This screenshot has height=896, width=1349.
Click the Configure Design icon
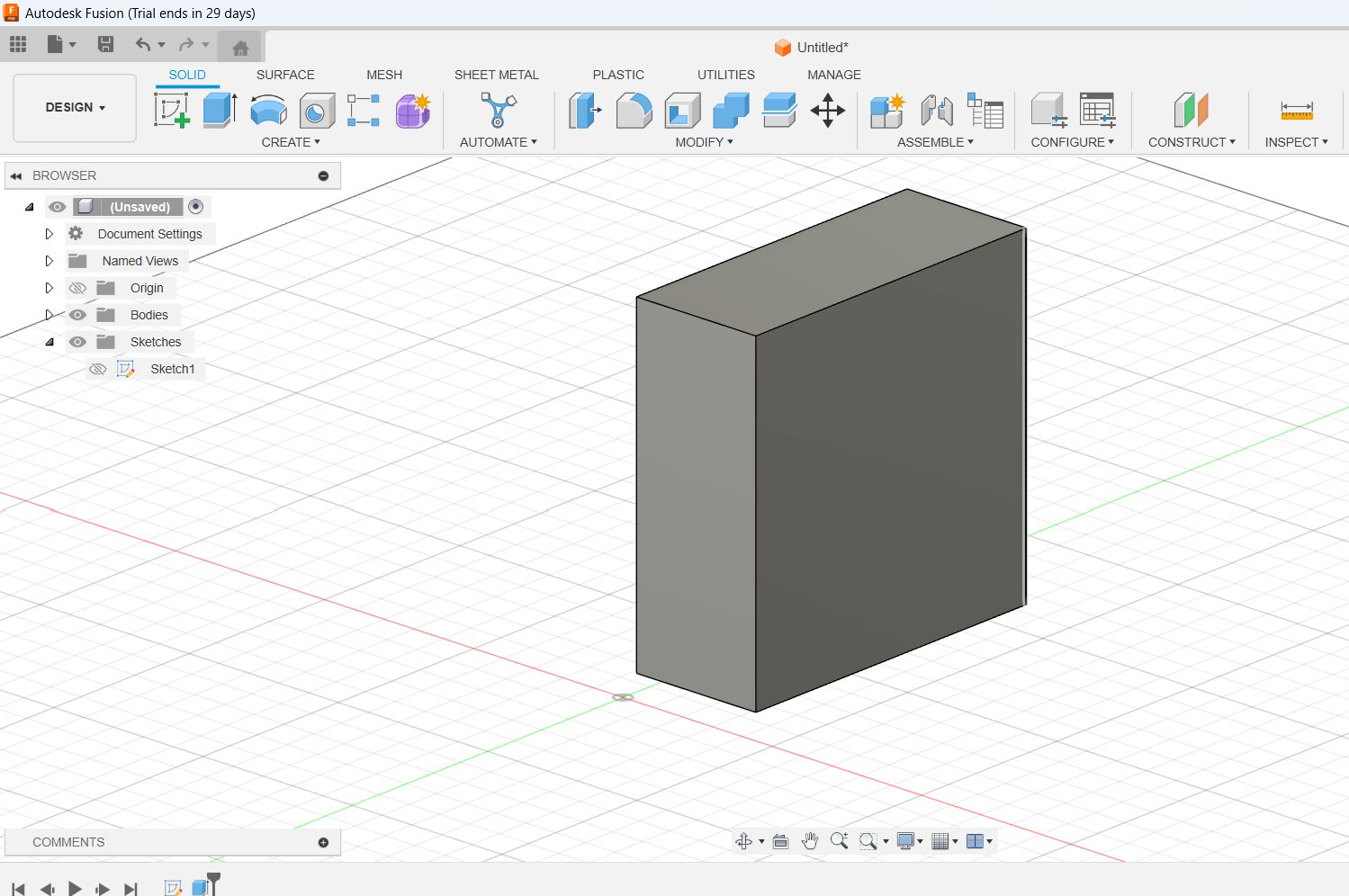pyautogui.click(x=1048, y=111)
